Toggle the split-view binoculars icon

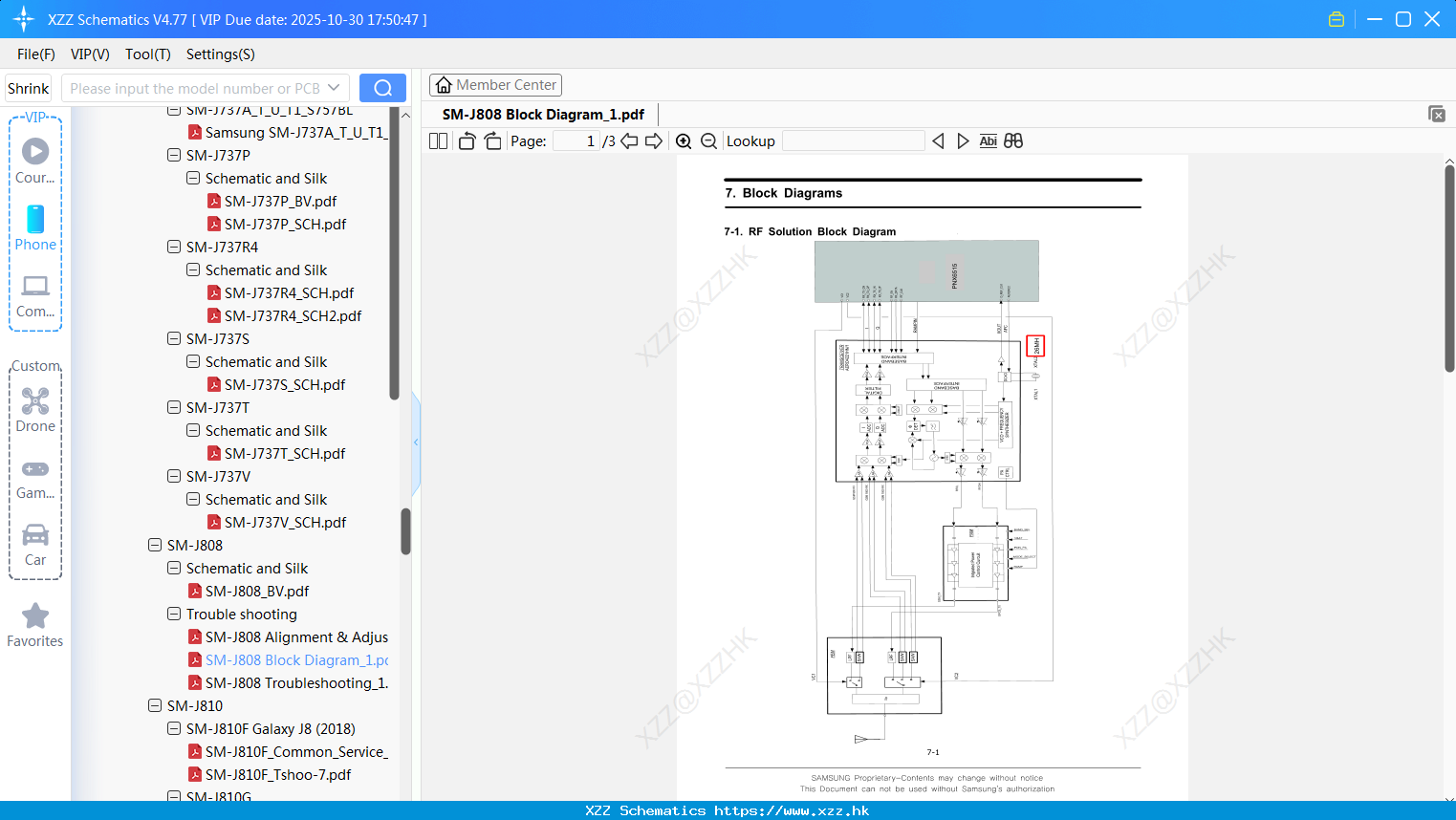1012,140
